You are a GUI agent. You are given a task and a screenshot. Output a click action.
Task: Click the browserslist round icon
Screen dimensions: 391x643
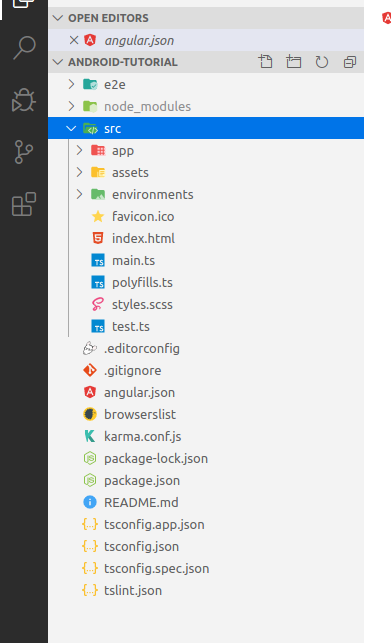click(90, 414)
